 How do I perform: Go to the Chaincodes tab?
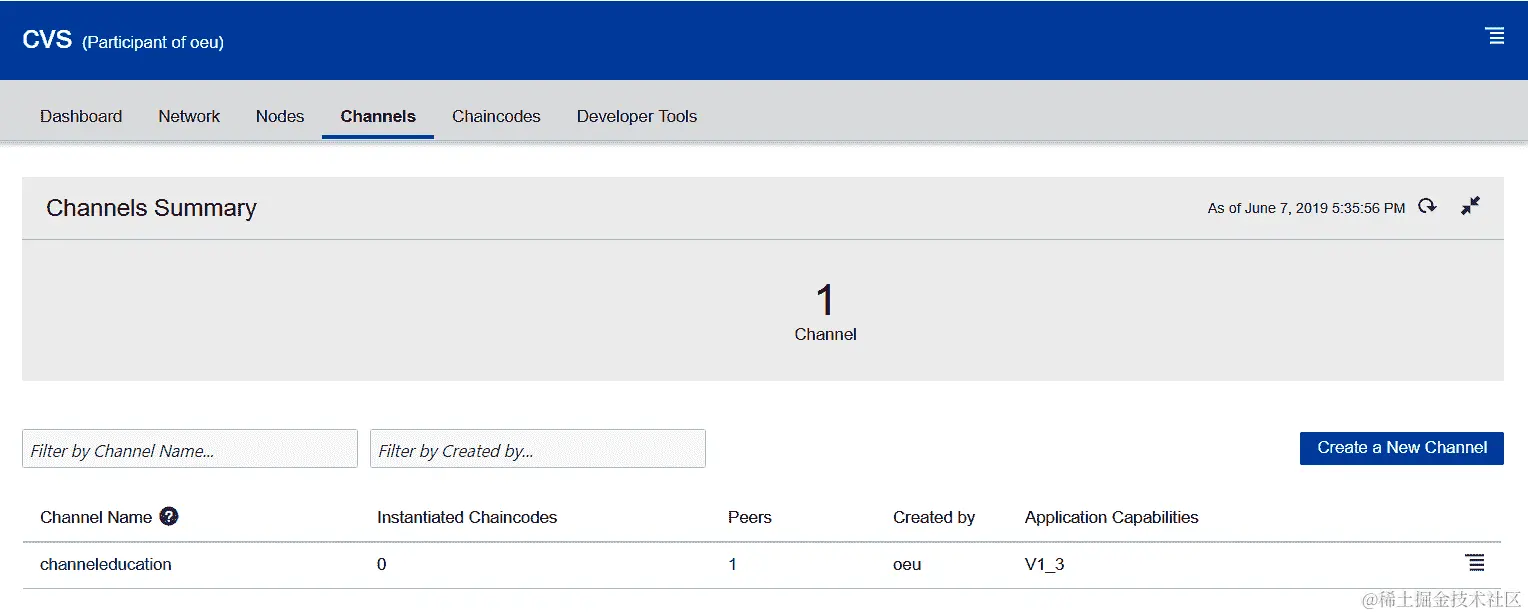tap(496, 116)
